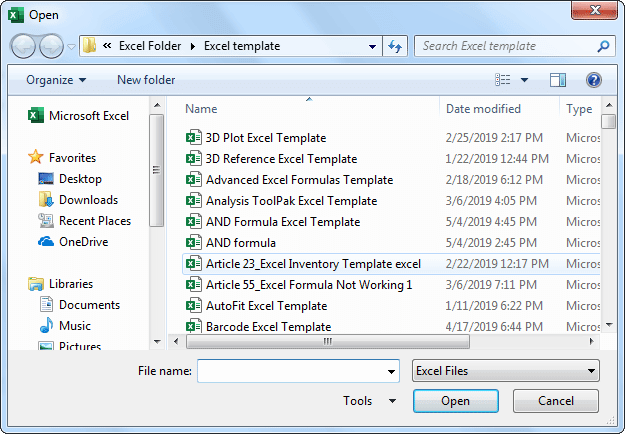Open the Tools menu dropdown
Image resolution: width=625 pixels, height=434 pixels.
[370, 401]
